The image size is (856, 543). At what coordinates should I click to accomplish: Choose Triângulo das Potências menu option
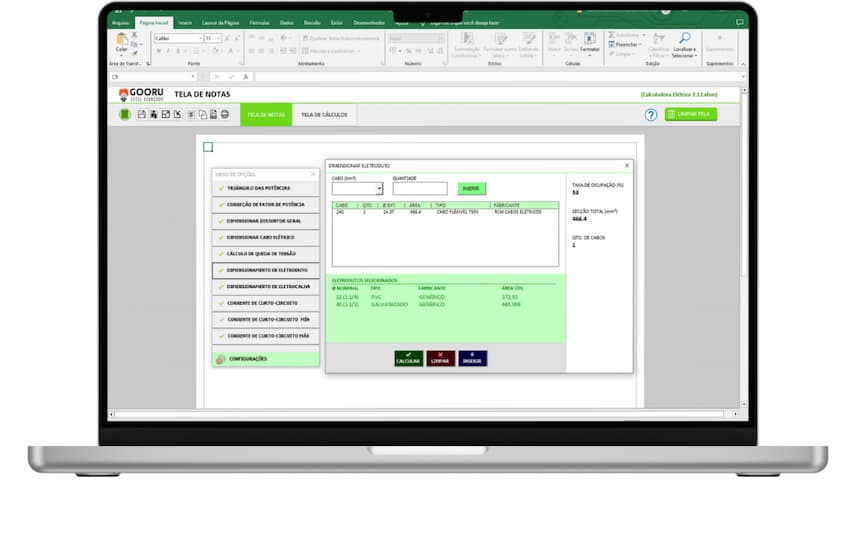coord(266,188)
